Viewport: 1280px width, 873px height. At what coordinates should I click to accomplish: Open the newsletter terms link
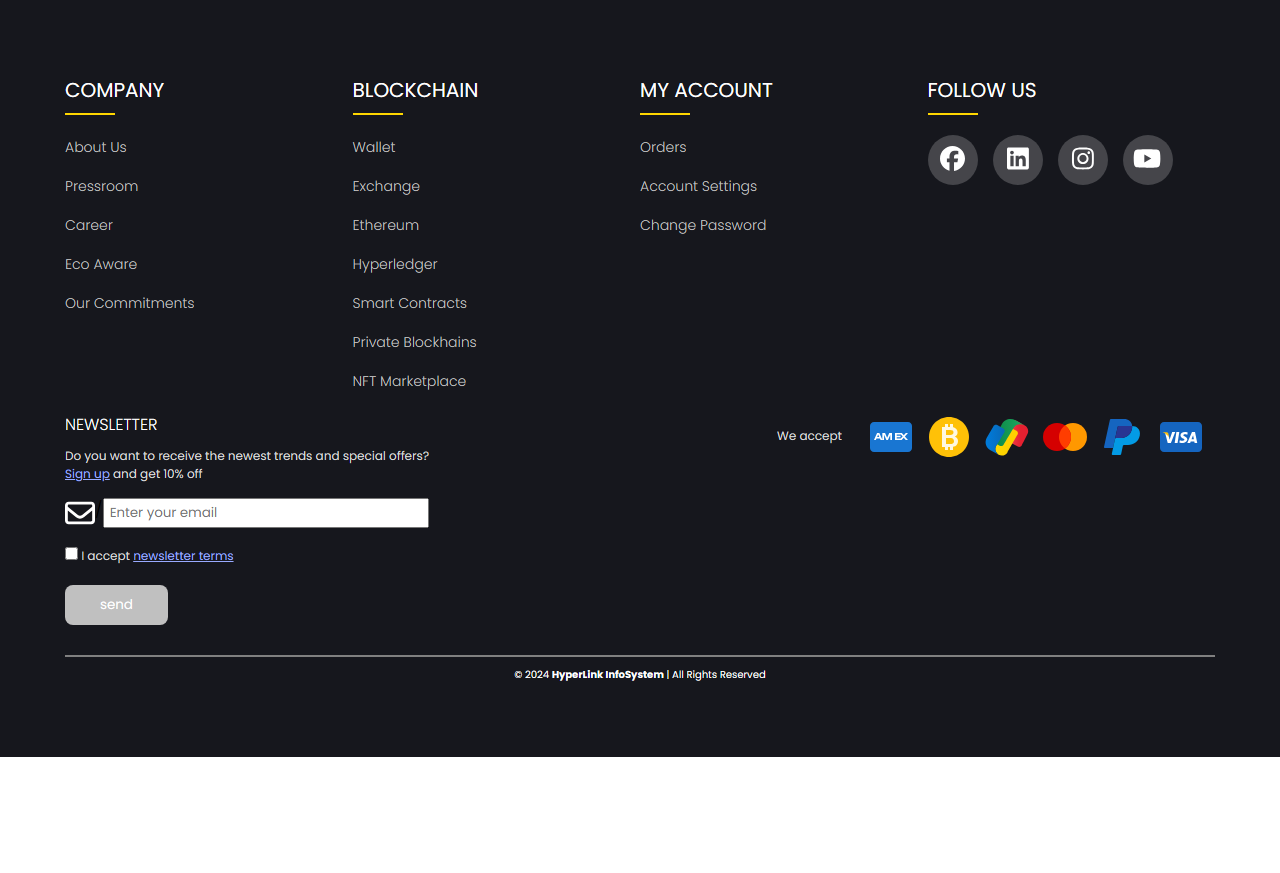pyautogui.click(x=183, y=556)
